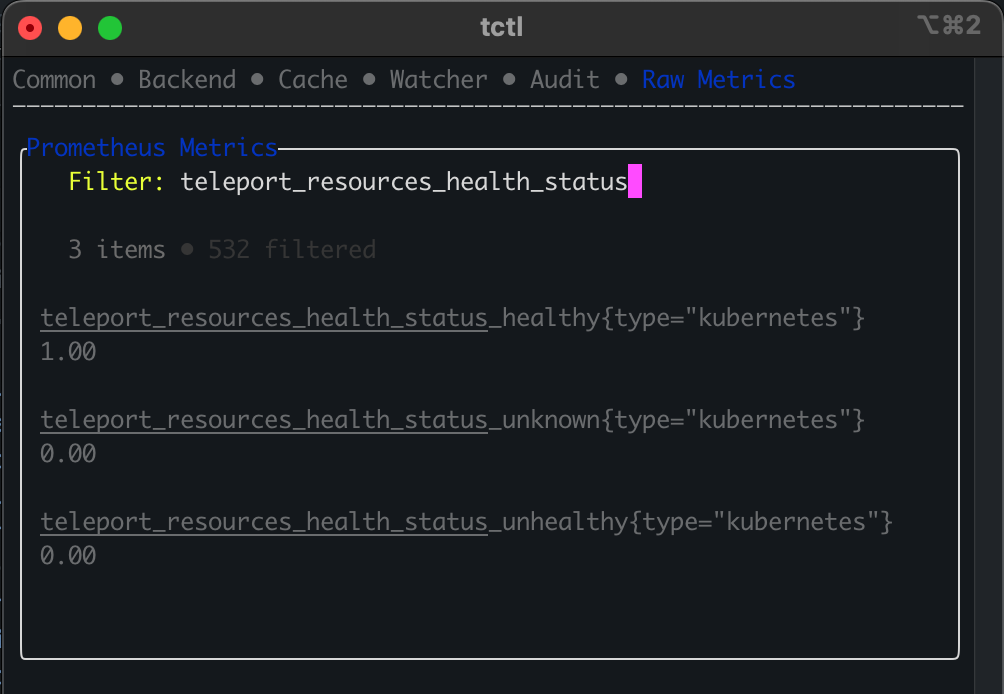Viewport: 1004px width, 694px height.
Task: Show the Audit tab
Action: point(565,80)
